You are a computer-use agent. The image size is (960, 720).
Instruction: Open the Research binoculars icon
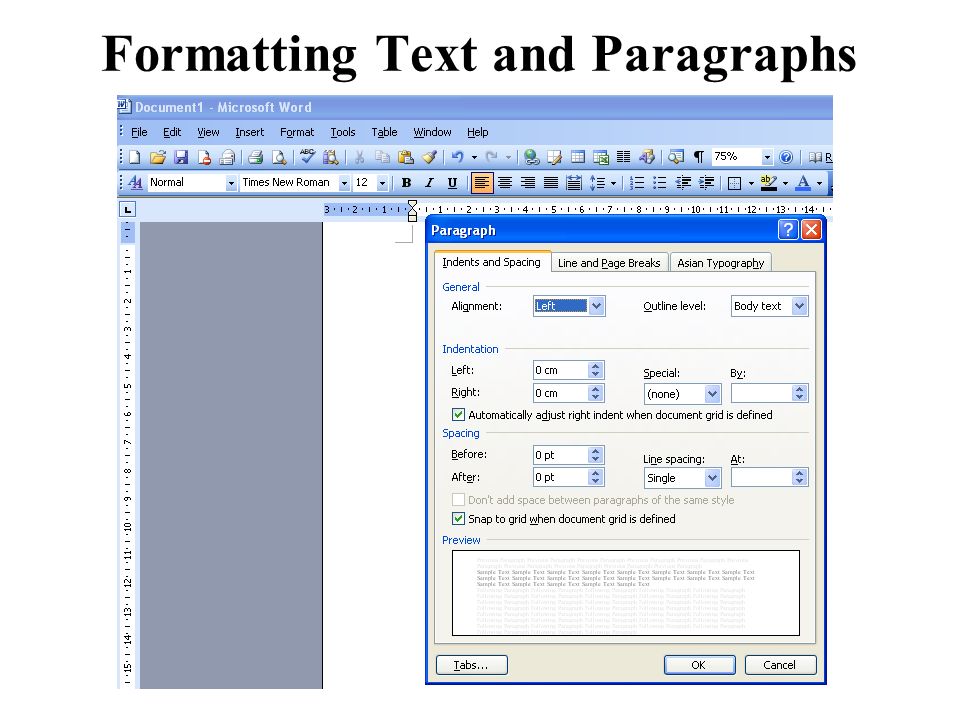click(x=331, y=157)
